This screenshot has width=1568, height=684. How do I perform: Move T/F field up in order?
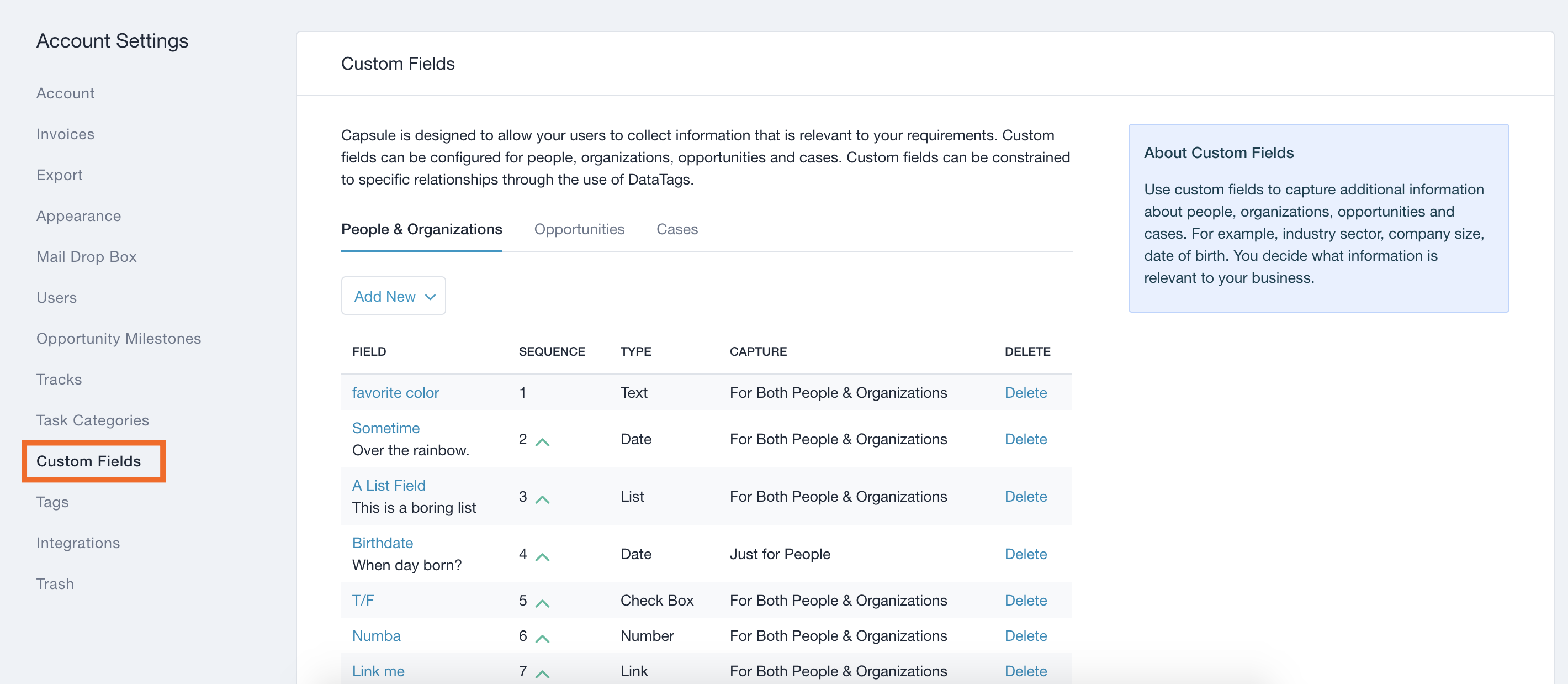(542, 602)
